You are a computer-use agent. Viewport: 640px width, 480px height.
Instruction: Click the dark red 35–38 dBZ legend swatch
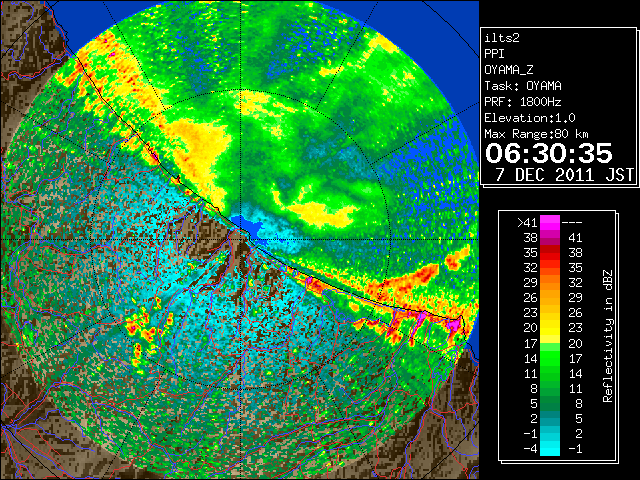(550, 253)
